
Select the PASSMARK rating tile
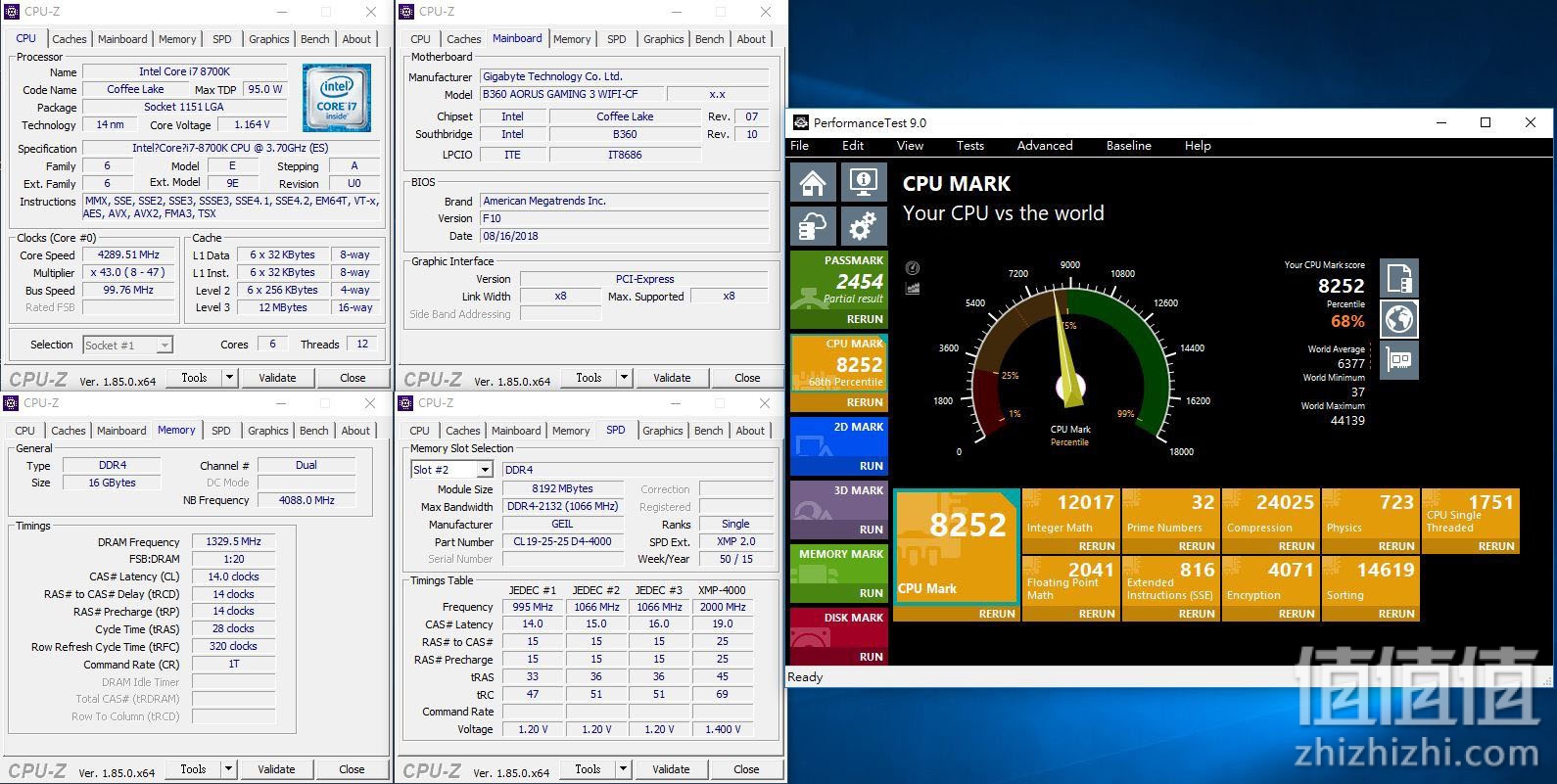[839, 290]
